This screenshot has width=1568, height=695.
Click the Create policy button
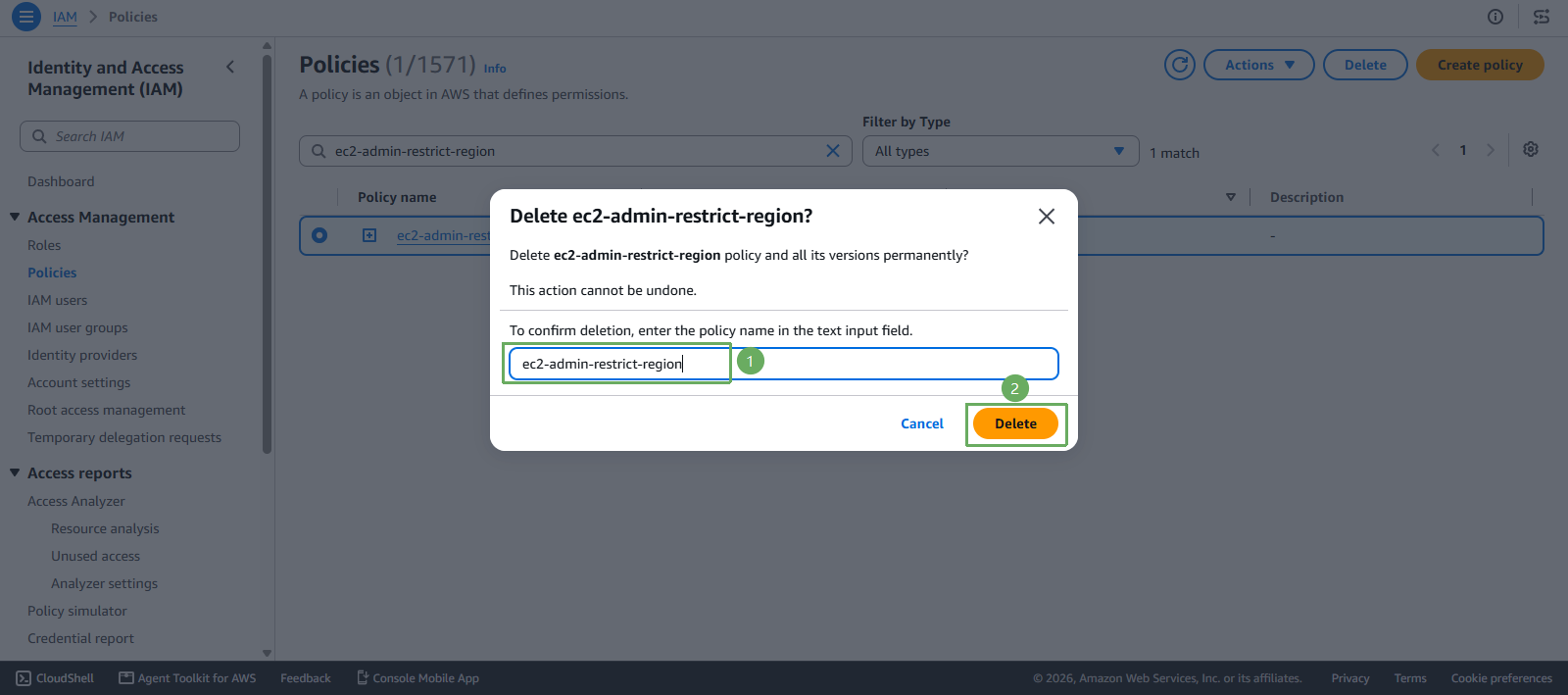pyautogui.click(x=1480, y=65)
